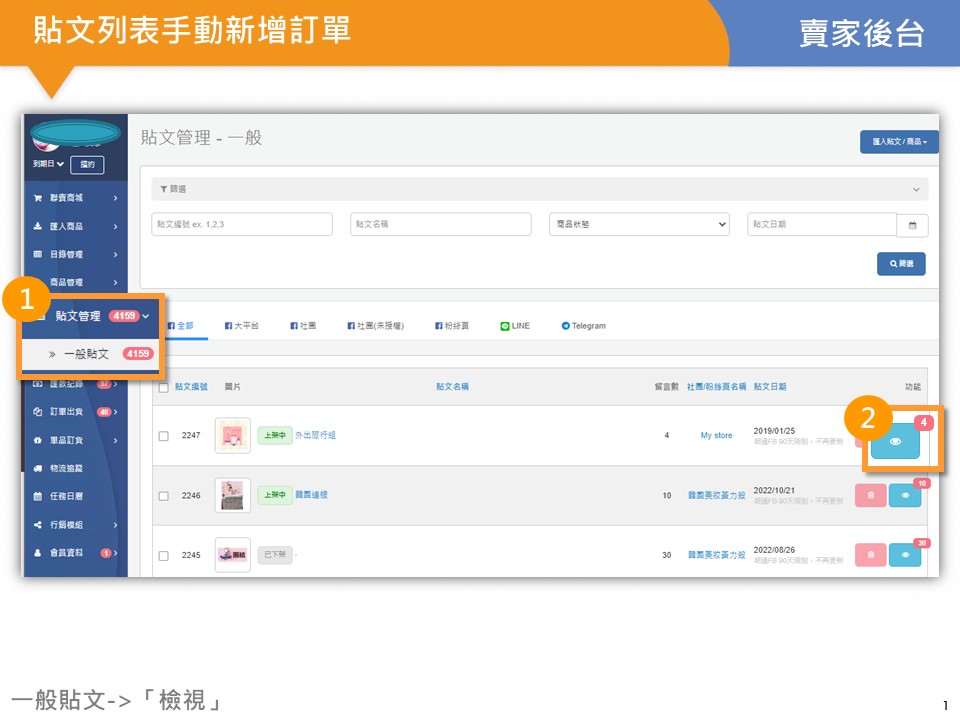The height and width of the screenshot is (720, 960).
Task: Click the eye view button for post 2246
Action: point(905,495)
